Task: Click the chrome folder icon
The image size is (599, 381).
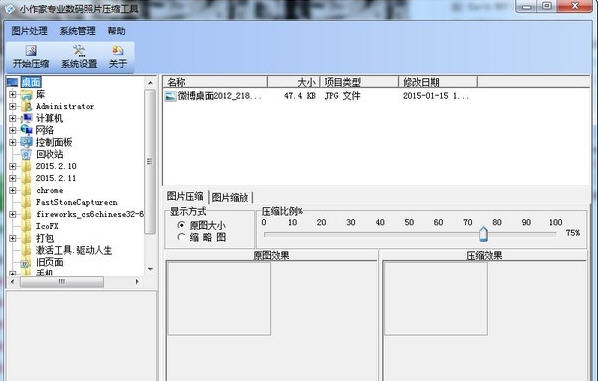Action: coord(26,190)
